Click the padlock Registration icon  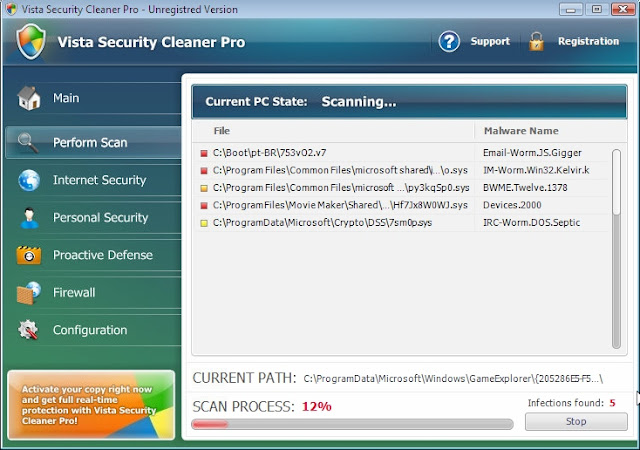(536, 41)
